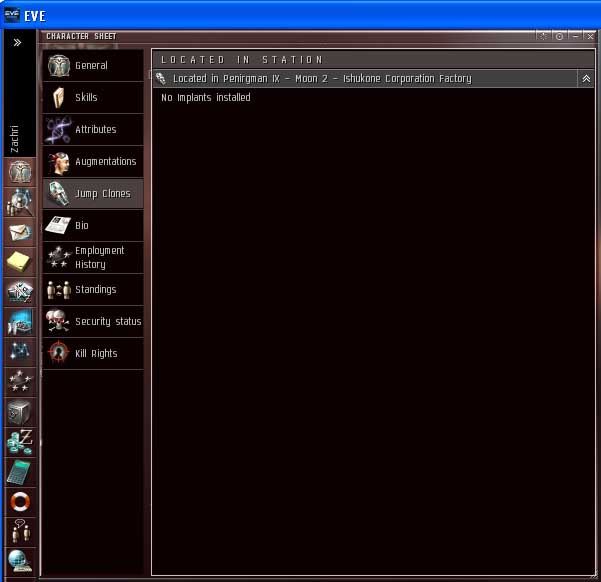Open the Market icon in sidebar
601x582 pixels.
point(20,322)
